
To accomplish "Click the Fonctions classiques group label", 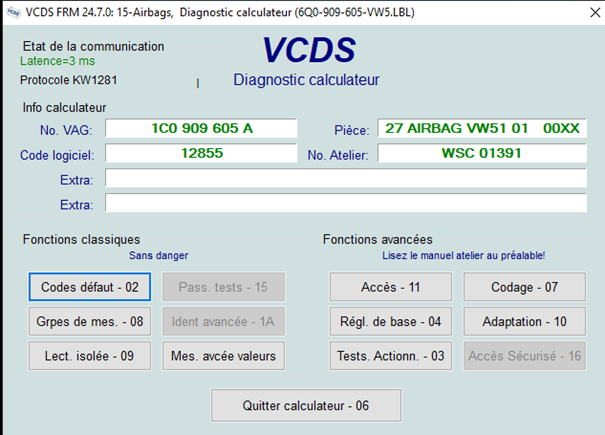I will pos(81,239).
